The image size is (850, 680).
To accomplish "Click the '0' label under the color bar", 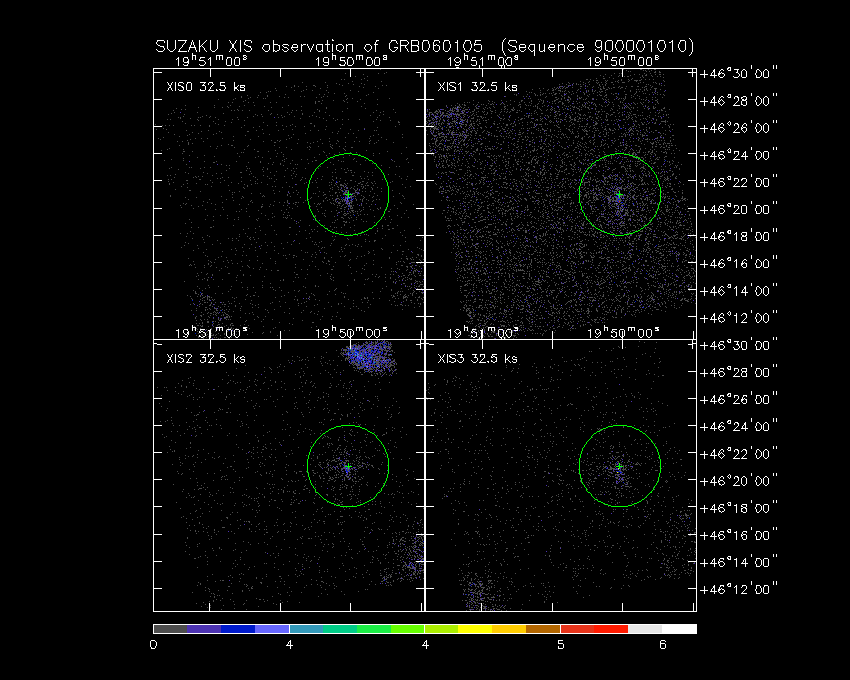I will point(153,645).
